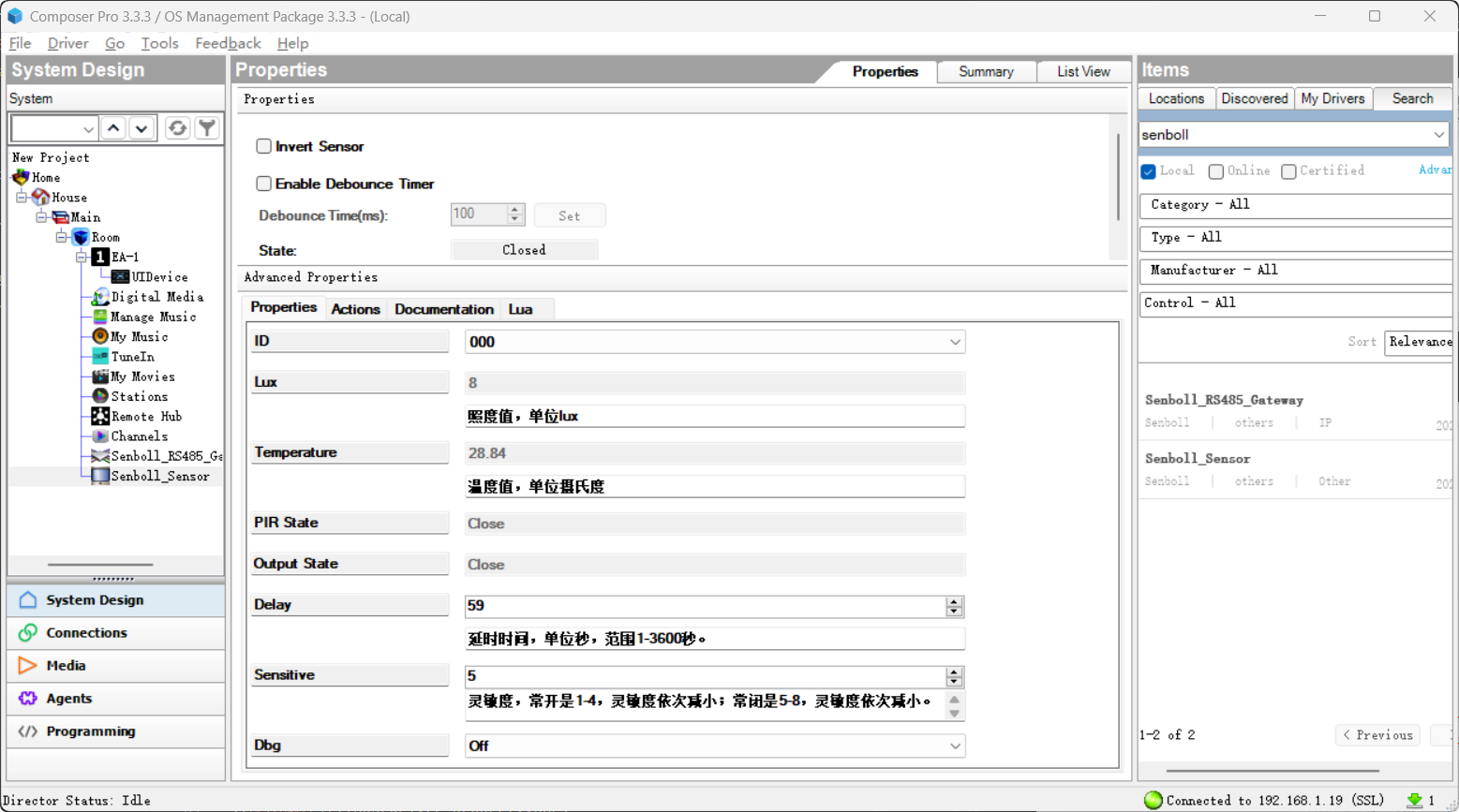The width and height of the screenshot is (1459, 812).
Task: Open the File menu
Action: (x=20, y=43)
